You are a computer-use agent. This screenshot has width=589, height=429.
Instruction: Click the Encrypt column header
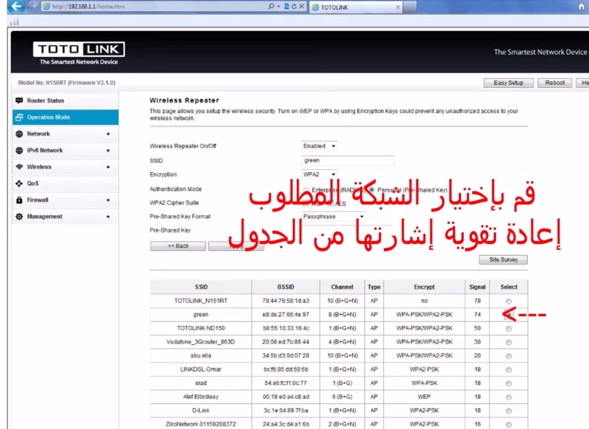pos(424,287)
